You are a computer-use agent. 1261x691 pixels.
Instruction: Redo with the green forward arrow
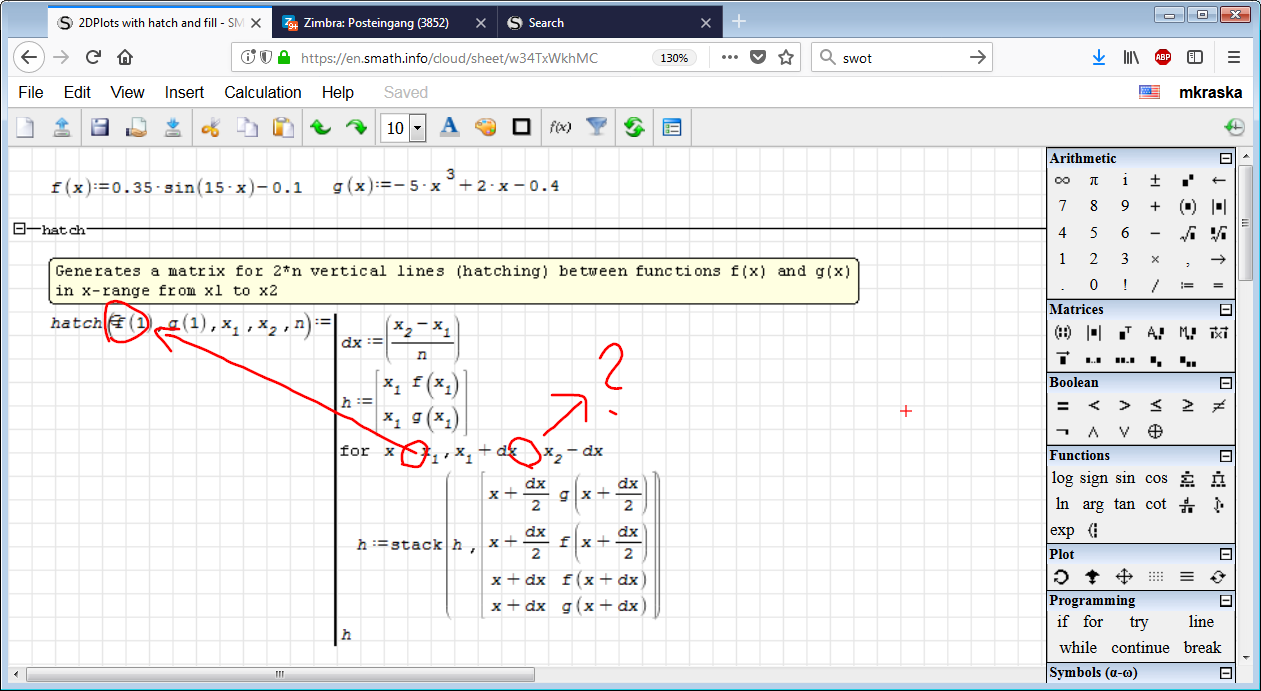click(x=356, y=127)
